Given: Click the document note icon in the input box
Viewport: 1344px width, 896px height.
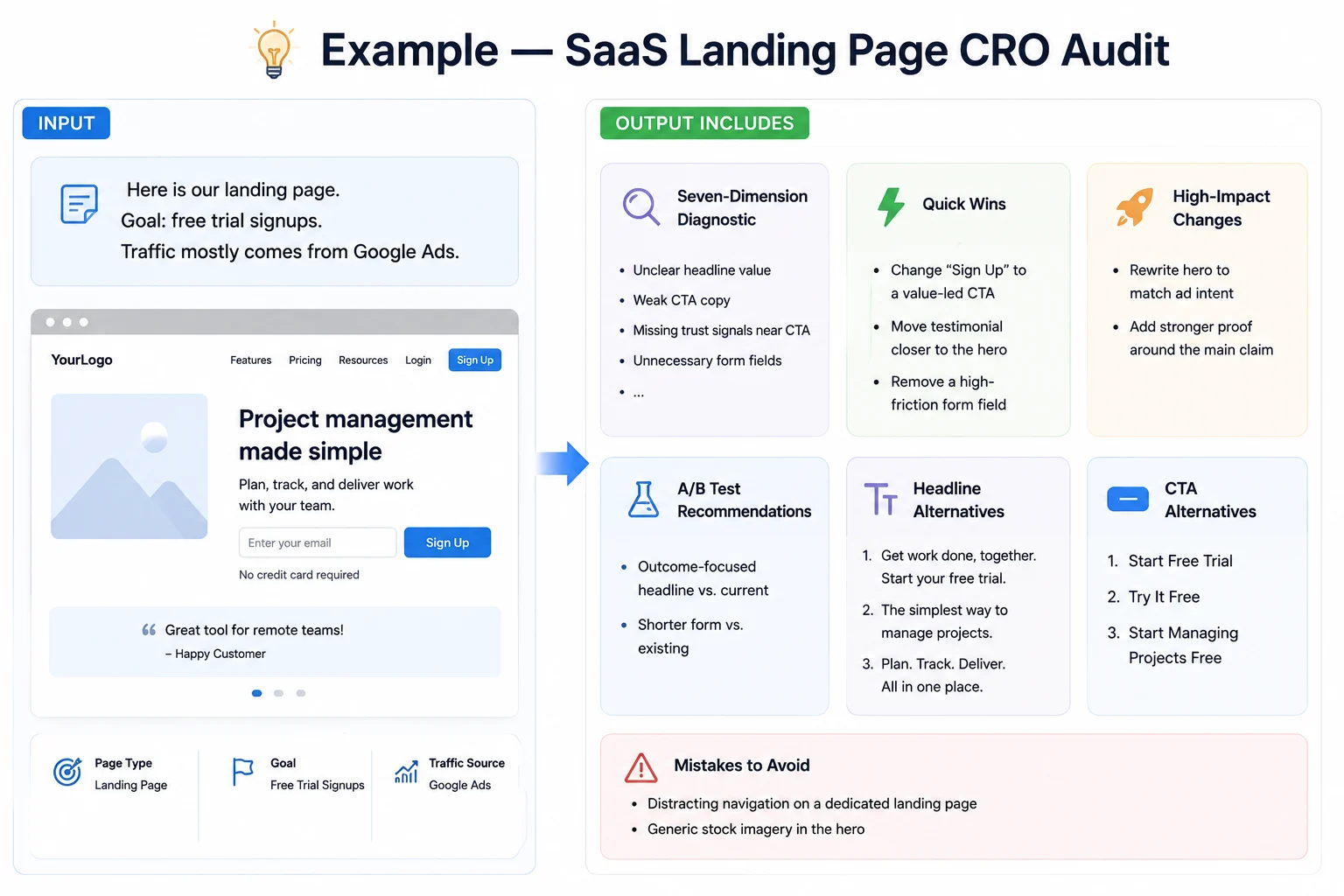Looking at the screenshot, I should click(79, 204).
